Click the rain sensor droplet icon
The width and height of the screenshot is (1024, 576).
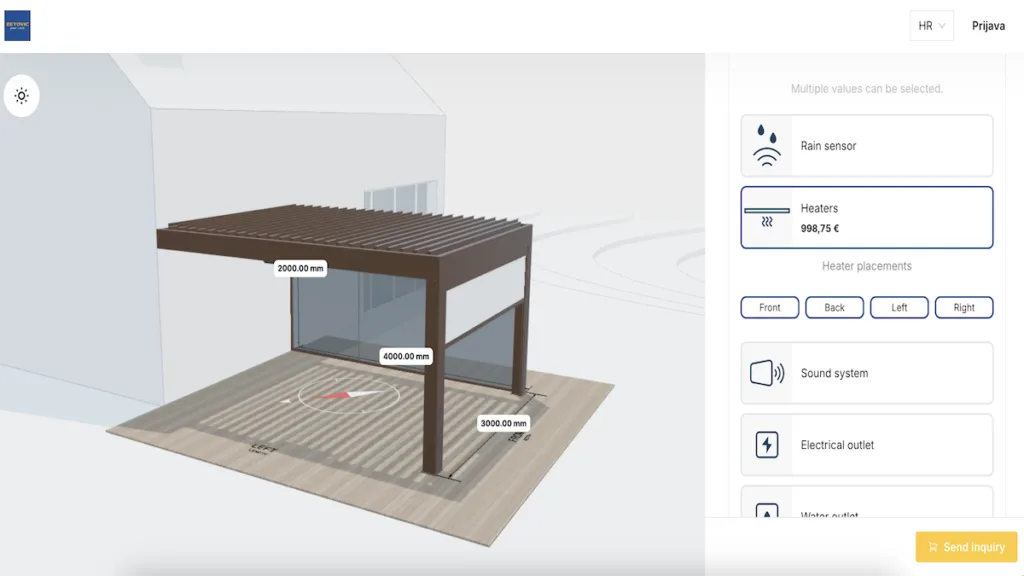[767, 146]
